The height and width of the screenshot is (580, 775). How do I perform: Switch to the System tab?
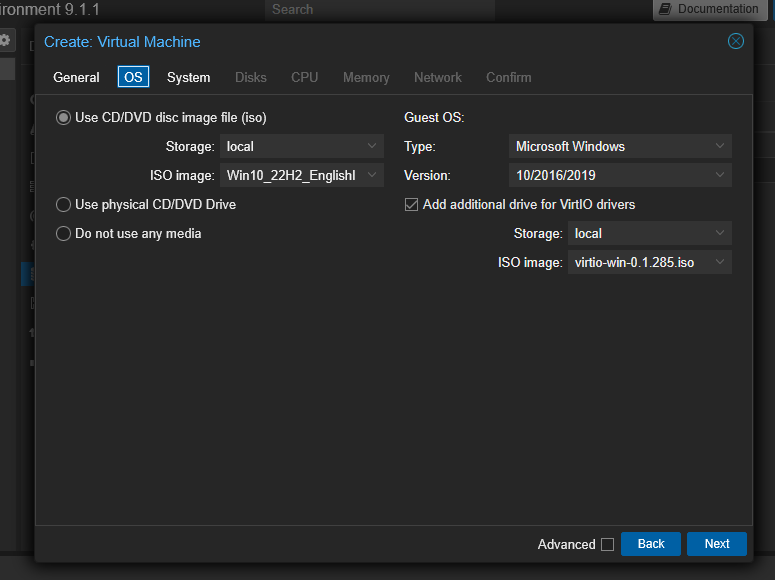tap(188, 77)
